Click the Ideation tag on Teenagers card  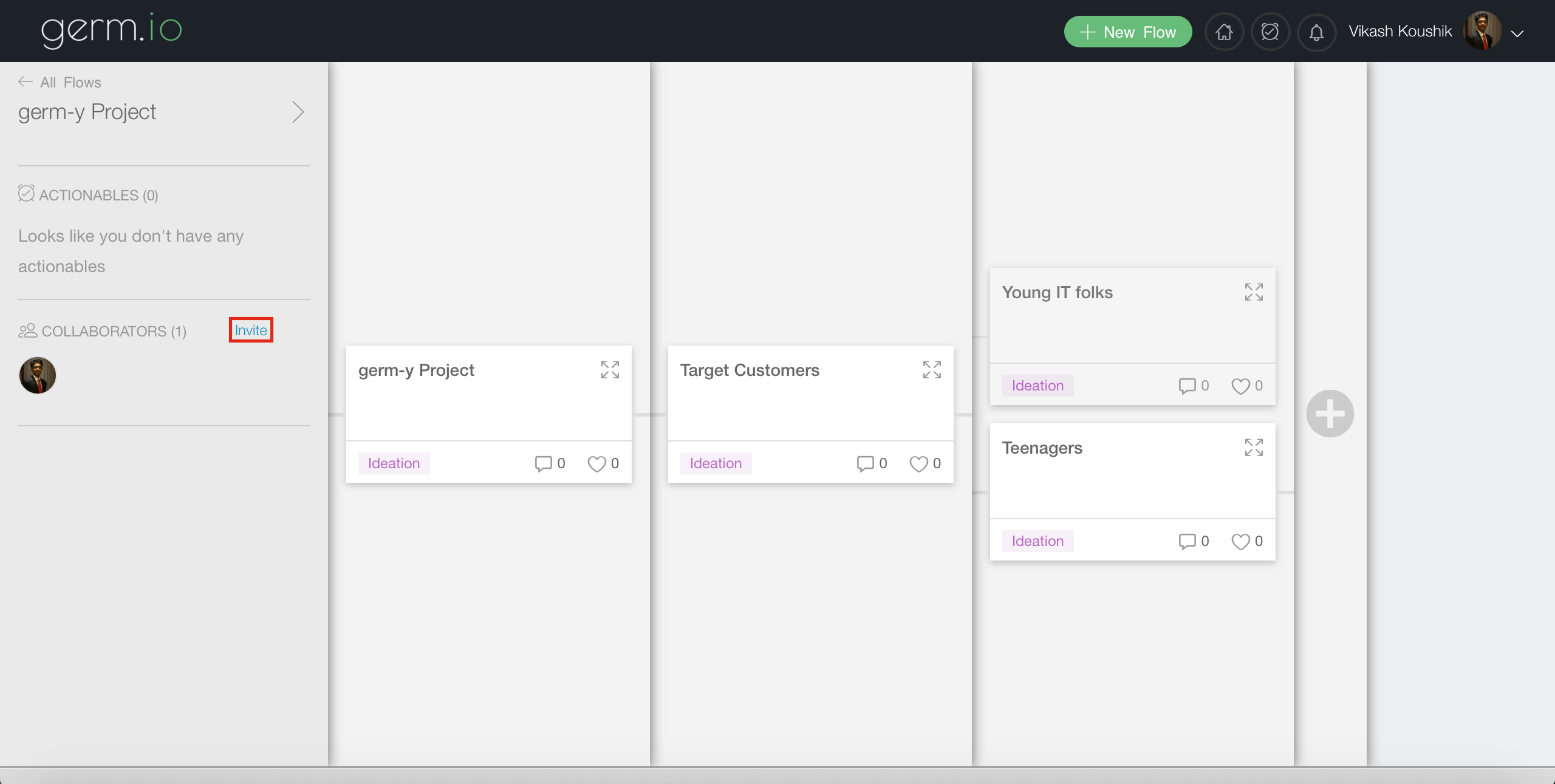coord(1037,541)
